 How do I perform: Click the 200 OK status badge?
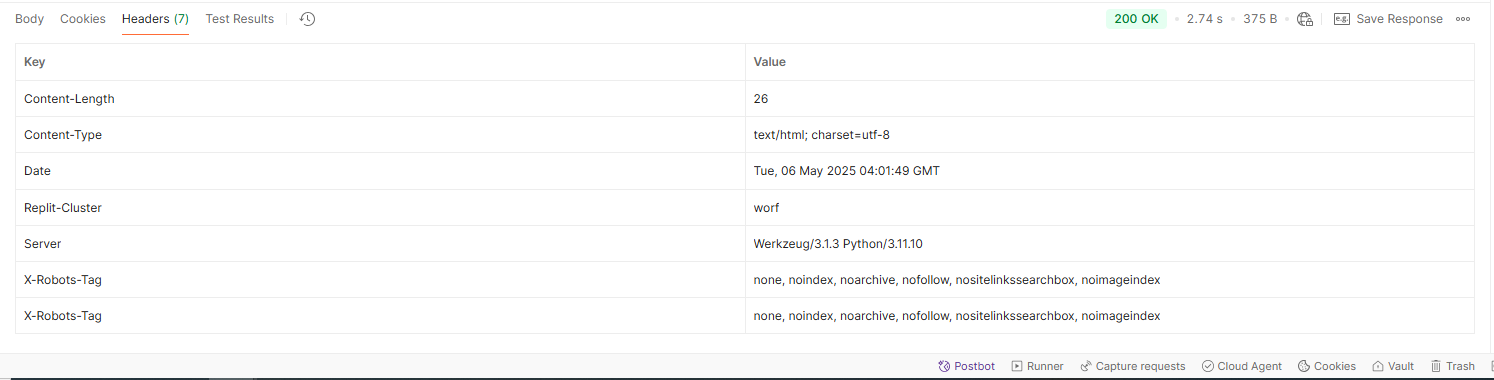[x=1136, y=19]
